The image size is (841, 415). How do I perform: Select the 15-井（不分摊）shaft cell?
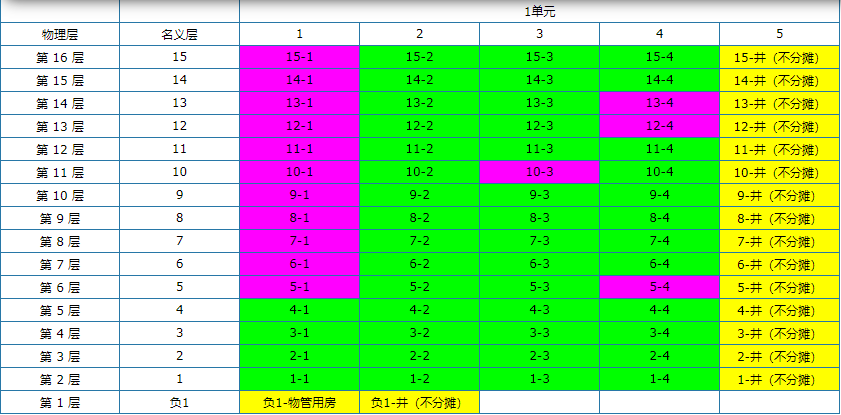click(x=779, y=57)
